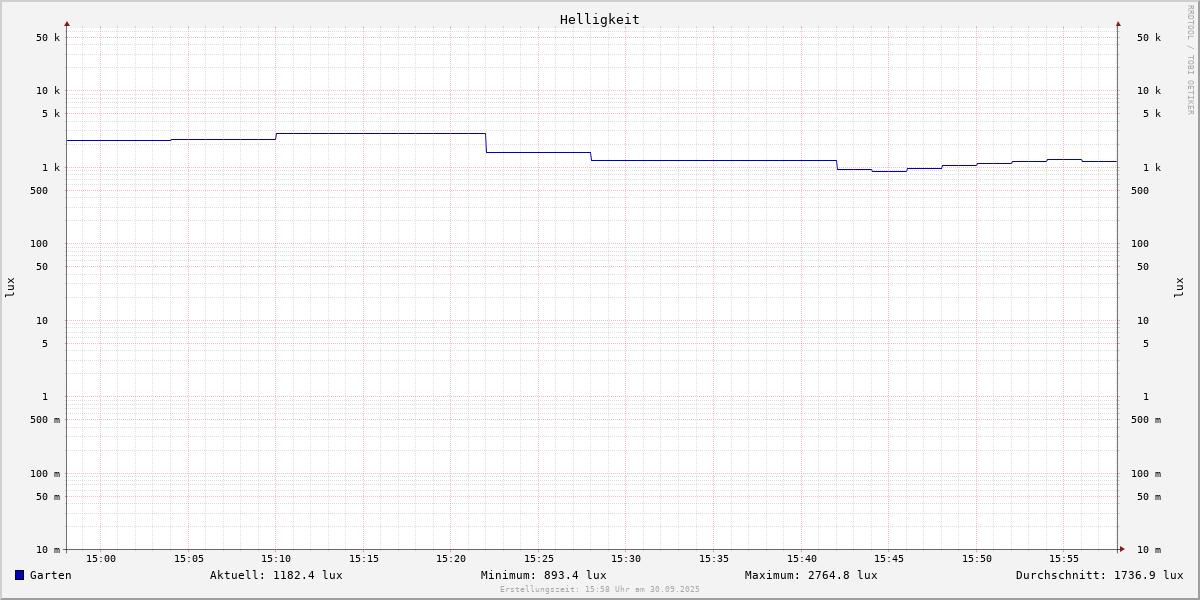Click the left axis 100 m label
1200x600 pixels.
[45, 474]
